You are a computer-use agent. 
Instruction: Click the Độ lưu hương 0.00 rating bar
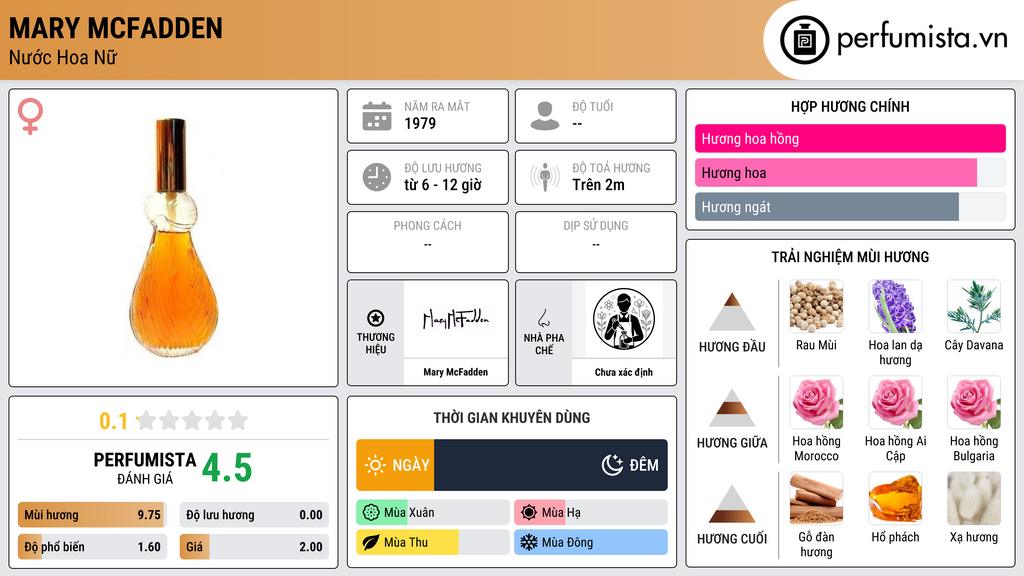click(x=254, y=515)
